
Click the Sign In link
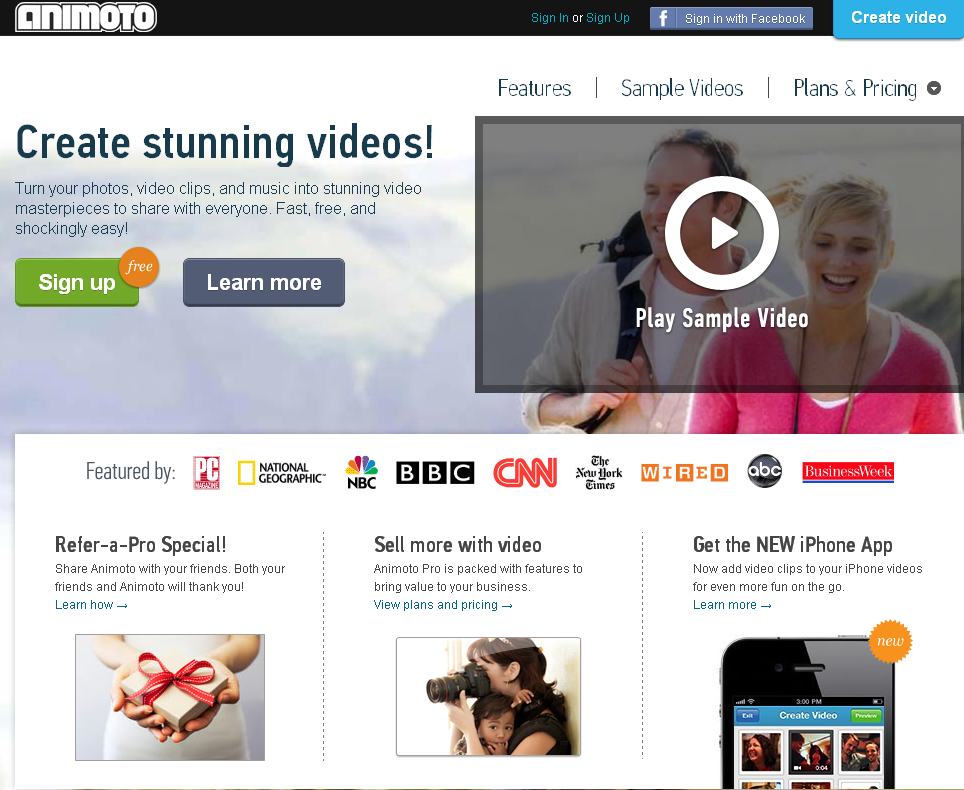550,18
